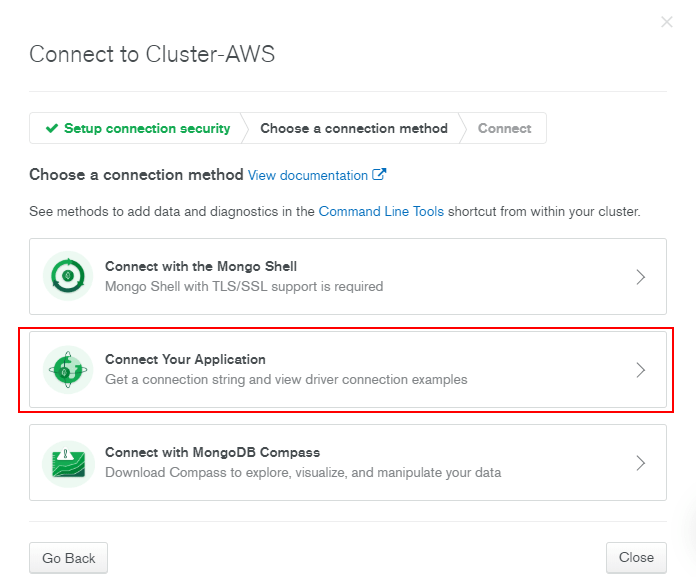Viewport: 696px width, 577px height.
Task: Click the external link icon after View documentation
Action: [x=379, y=175]
